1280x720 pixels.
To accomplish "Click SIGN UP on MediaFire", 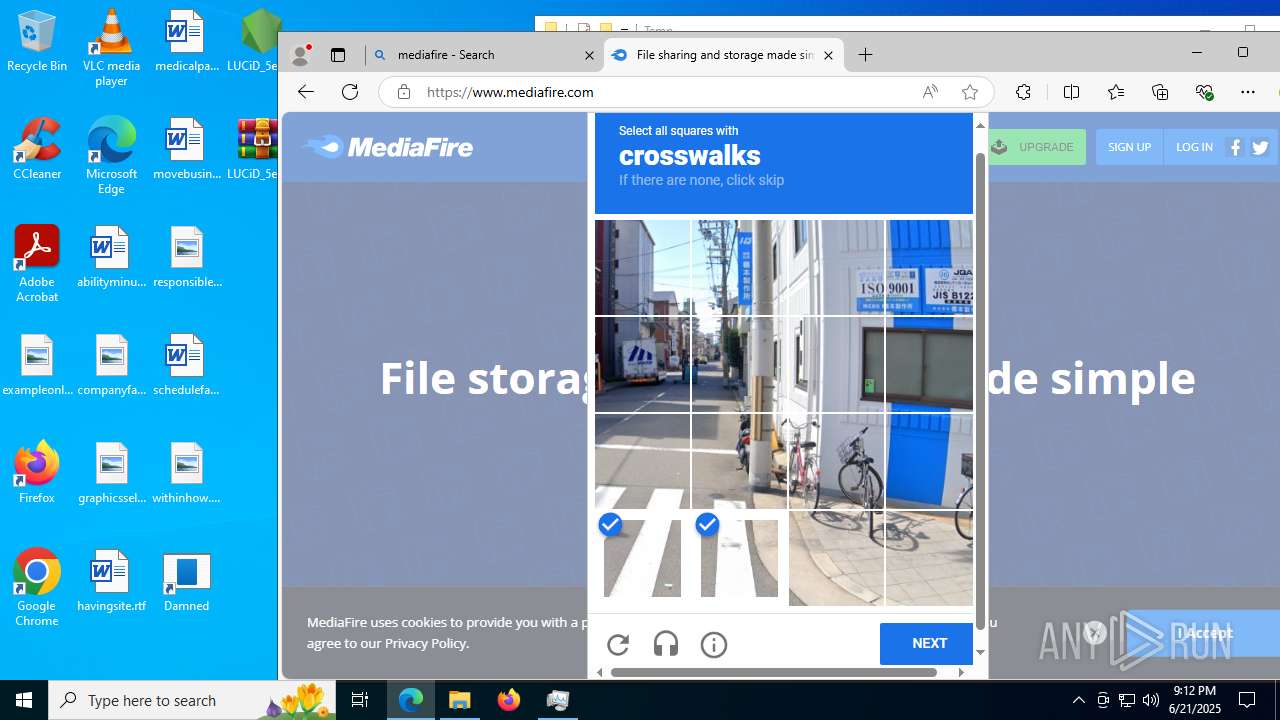I will click(1129, 147).
